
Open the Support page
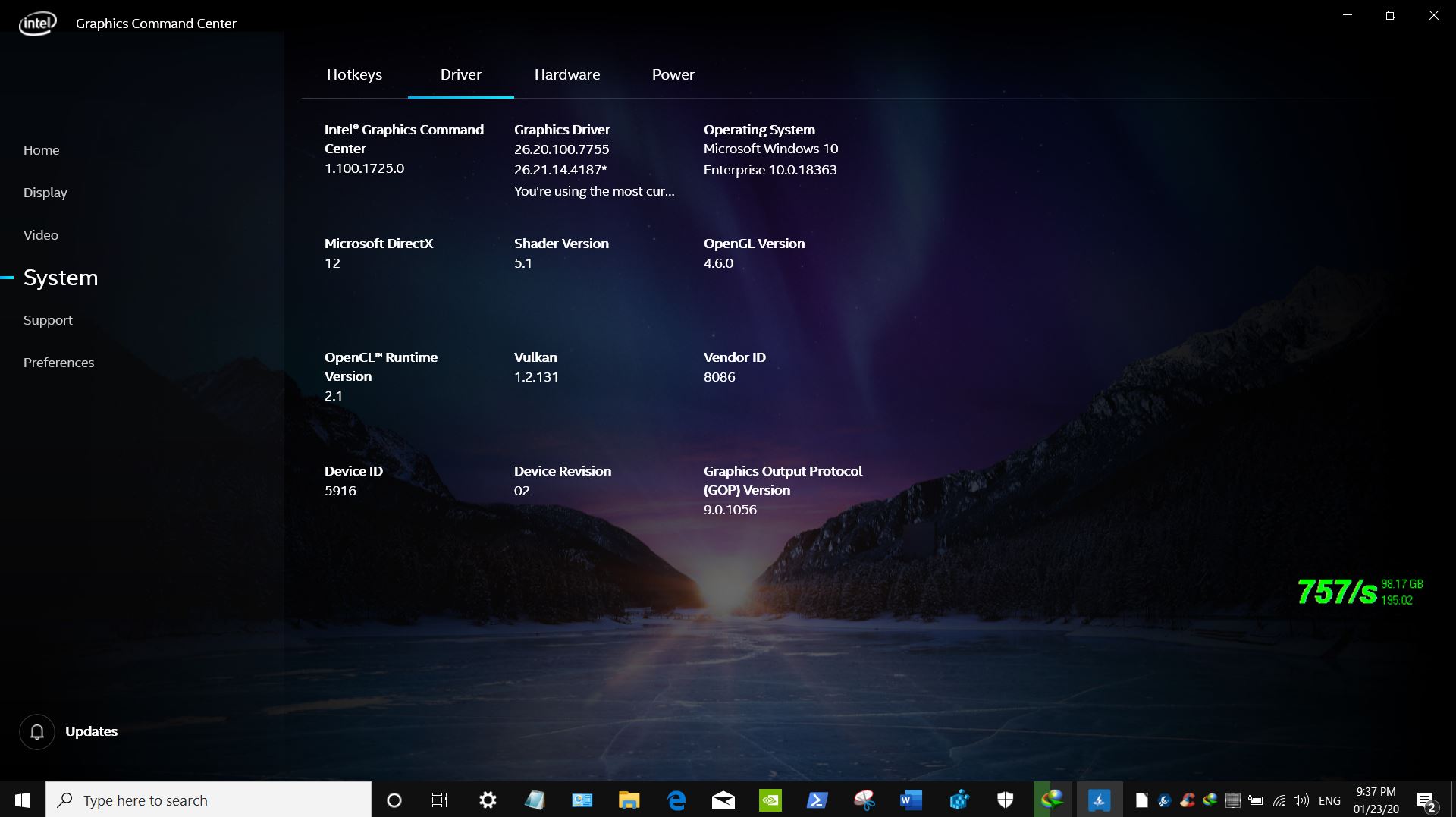click(48, 320)
